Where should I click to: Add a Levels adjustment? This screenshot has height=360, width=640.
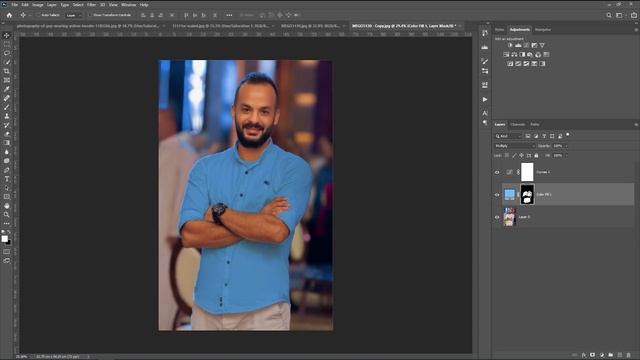(518, 45)
